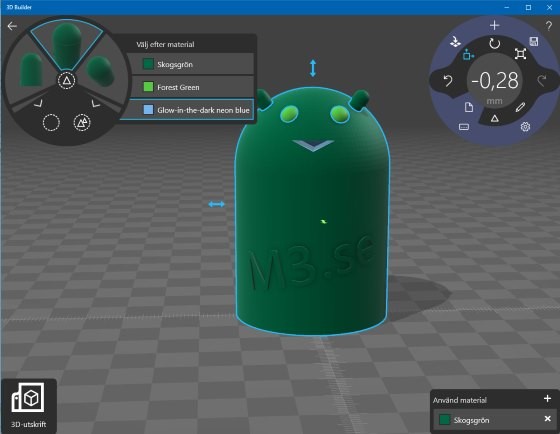The width and height of the screenshot is (560, 434).
Task: Click the empty dashed circle deselect icon
Action: [51, 123]
